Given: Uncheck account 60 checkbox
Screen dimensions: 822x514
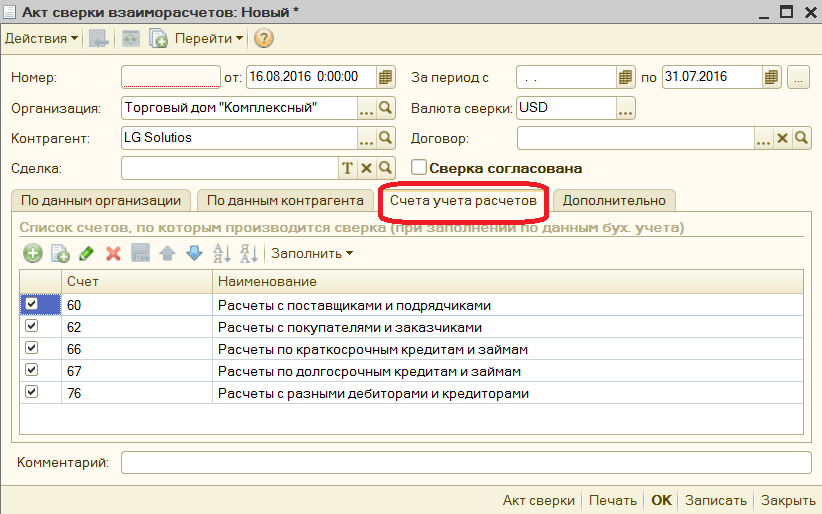Looking at the screenshot, I should click(31, 304).
